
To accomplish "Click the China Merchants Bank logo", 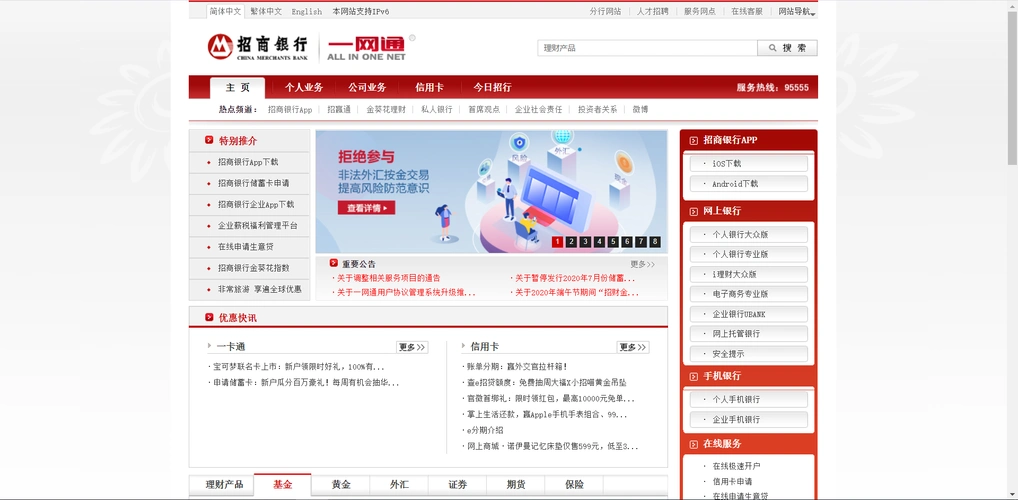I will [258, 47].
